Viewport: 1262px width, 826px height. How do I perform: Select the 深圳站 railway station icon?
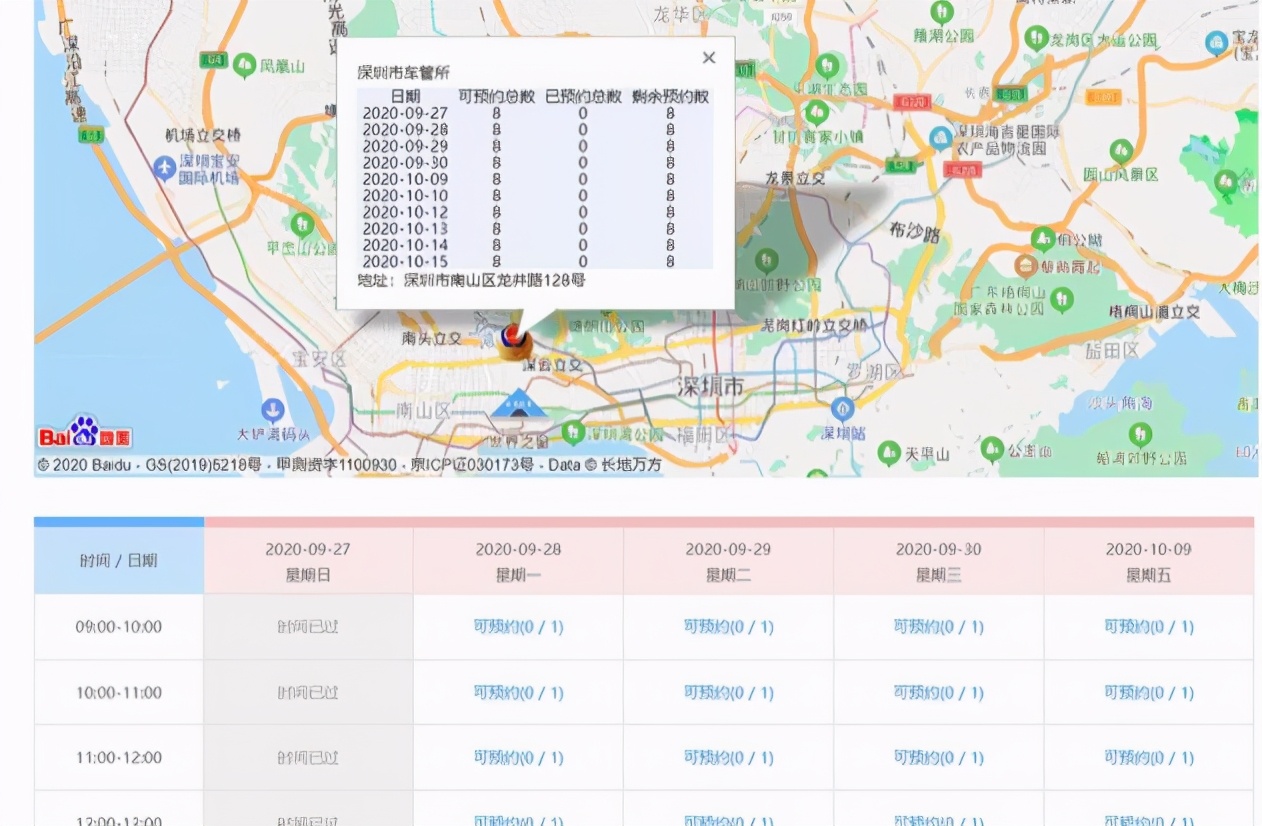click(x=843, y=408)
